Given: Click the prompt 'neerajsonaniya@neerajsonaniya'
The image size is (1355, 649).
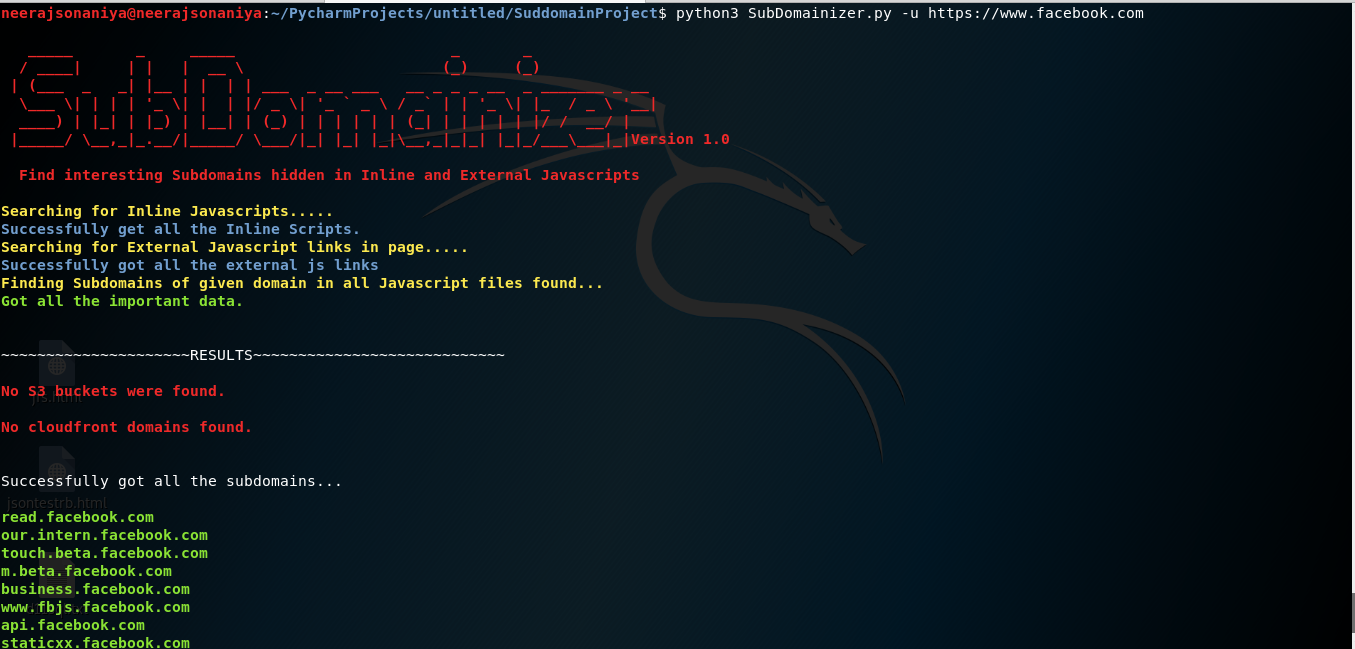Looking at the screenshot, I should tap(131, 13).
